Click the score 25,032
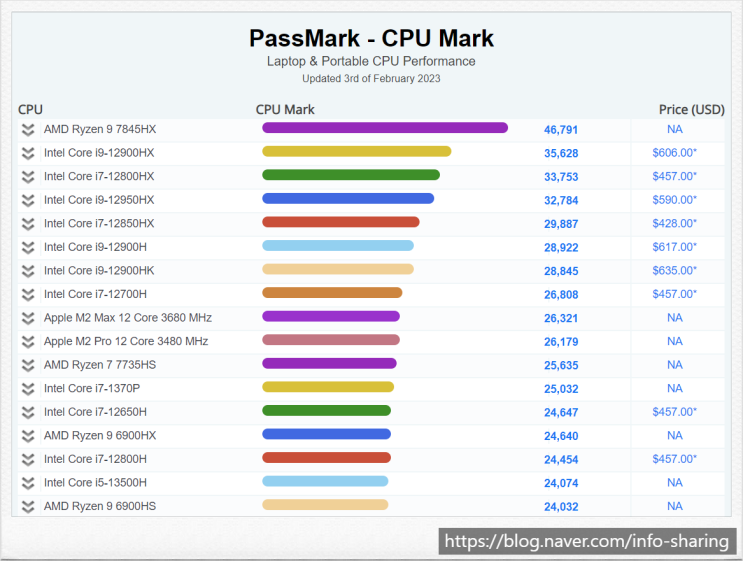 click(x=561, y=389)
